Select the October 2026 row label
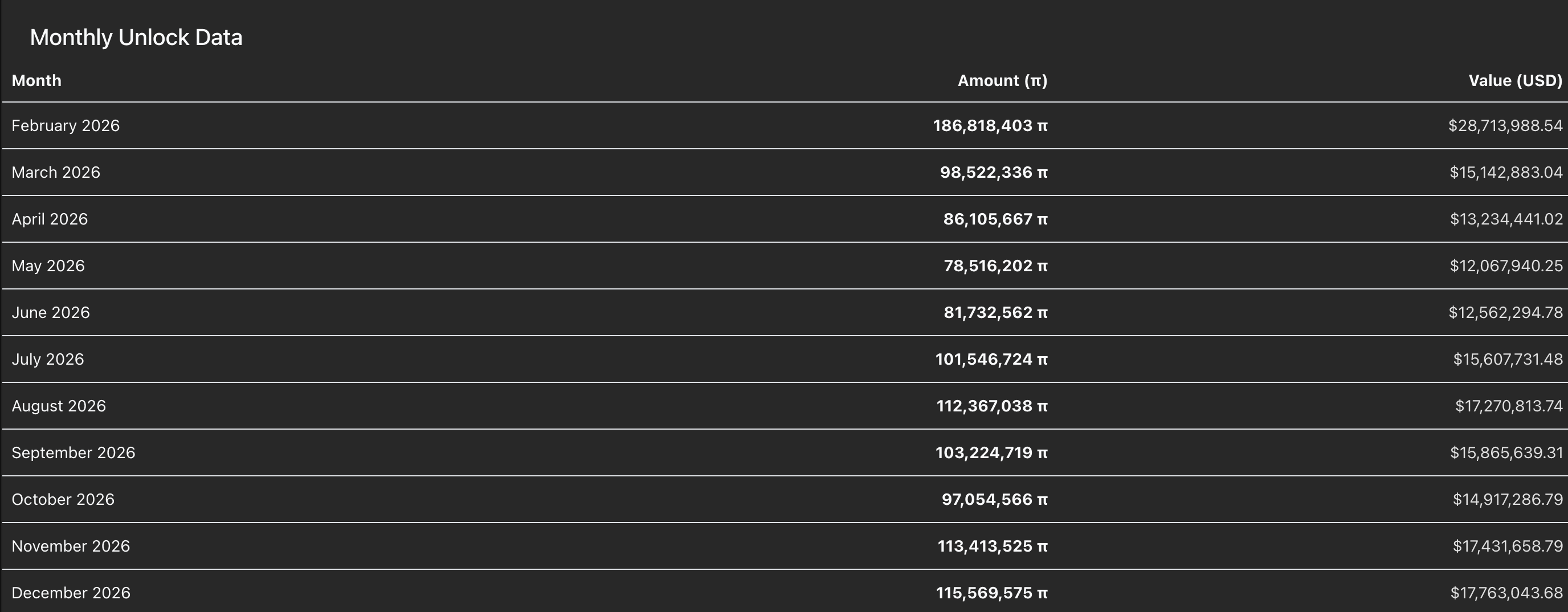The width and height of the screenshot is (1568, 612). coord(63,499)
